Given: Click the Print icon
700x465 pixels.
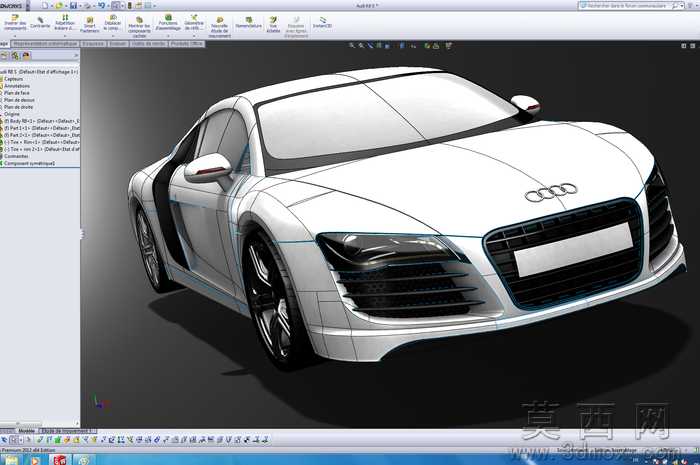Looking at the screenshot, I should click(88, 5).
